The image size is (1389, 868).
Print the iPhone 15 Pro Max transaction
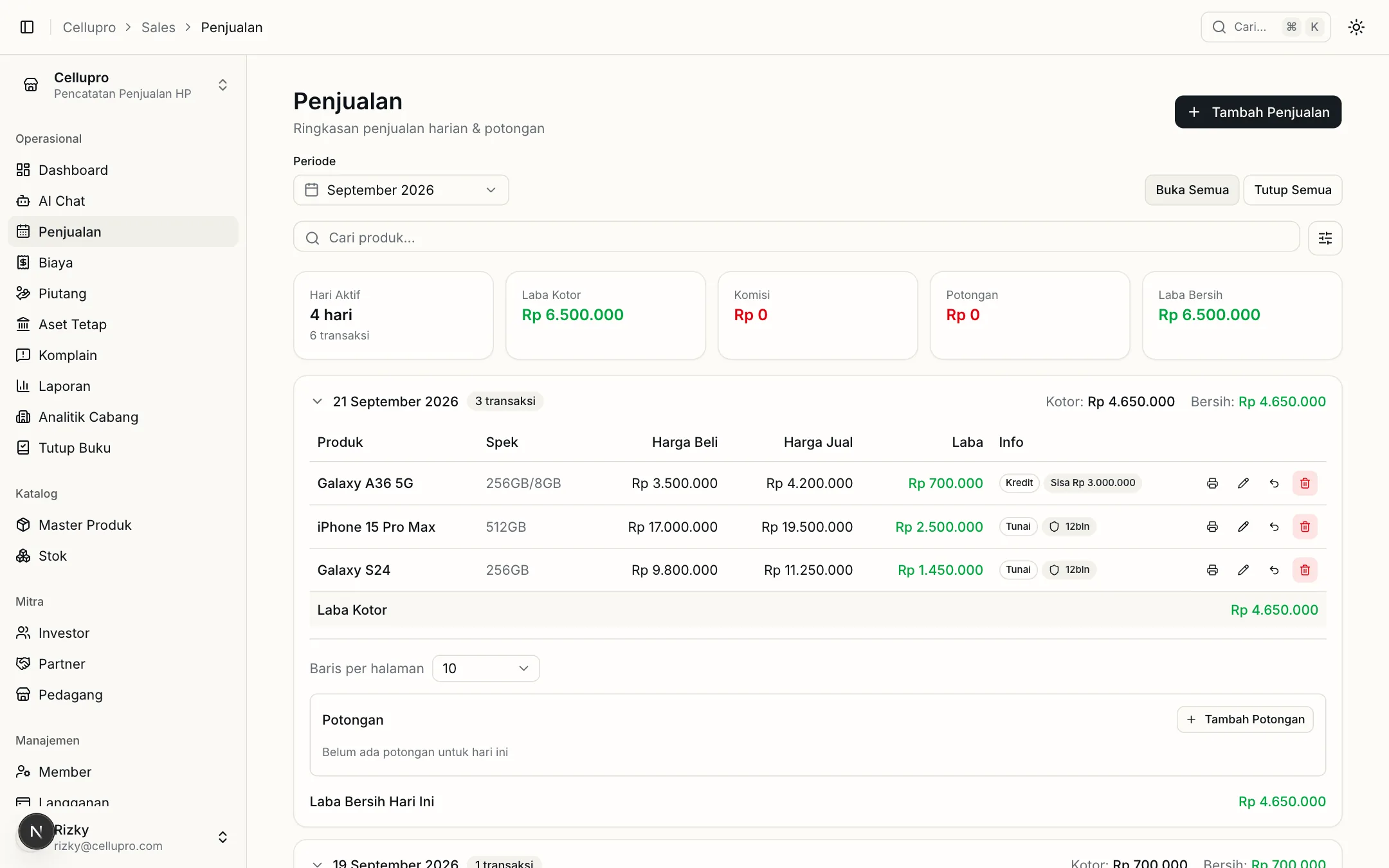pos(1212,527)
